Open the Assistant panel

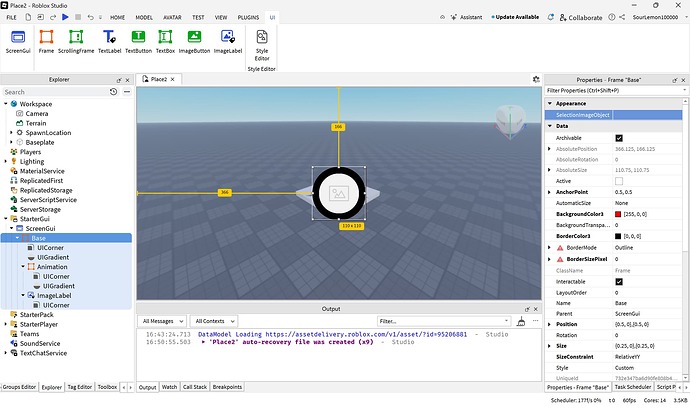[466, 17]
